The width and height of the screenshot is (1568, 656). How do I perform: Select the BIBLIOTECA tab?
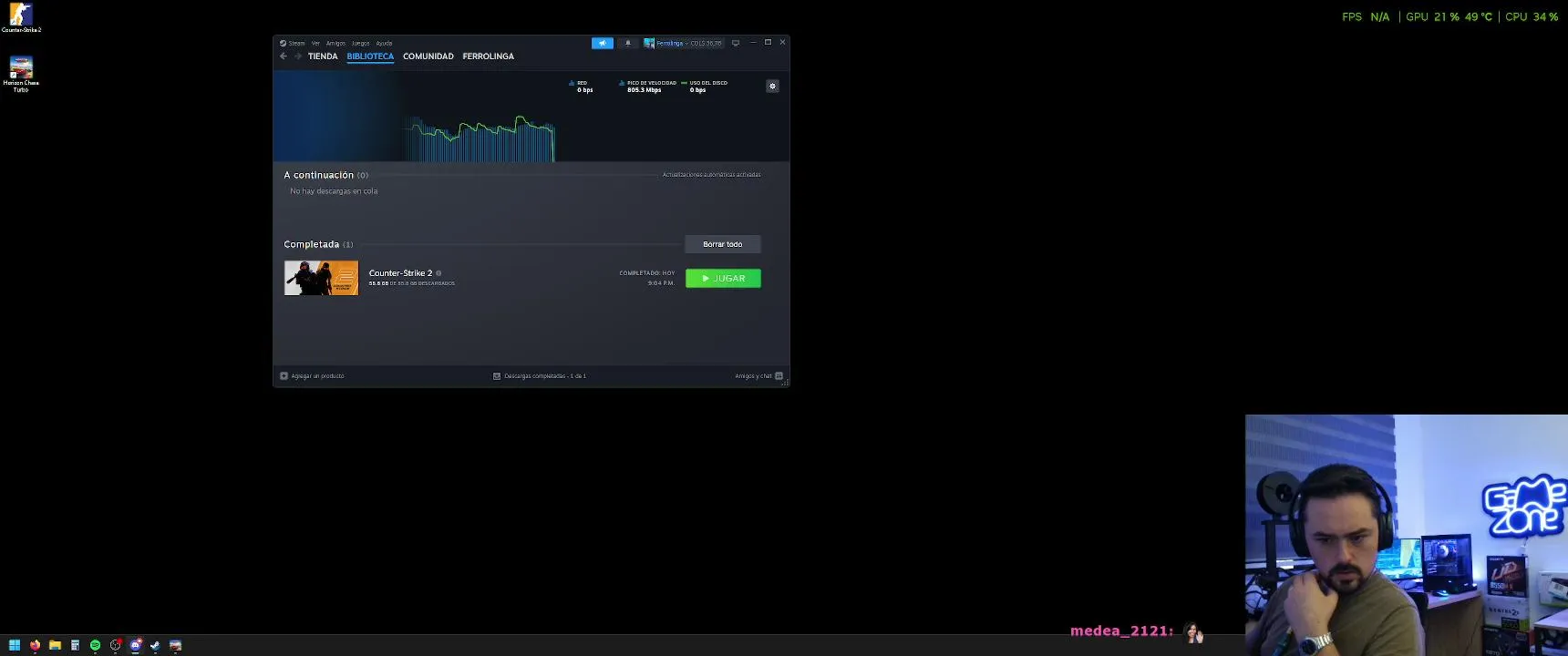370,56
